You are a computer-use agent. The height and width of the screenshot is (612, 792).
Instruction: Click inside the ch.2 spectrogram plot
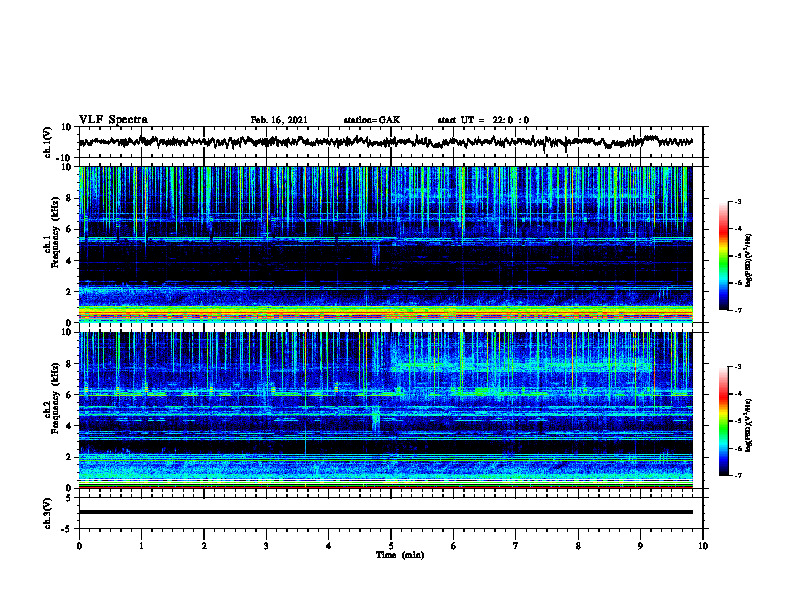coord(385,410)
